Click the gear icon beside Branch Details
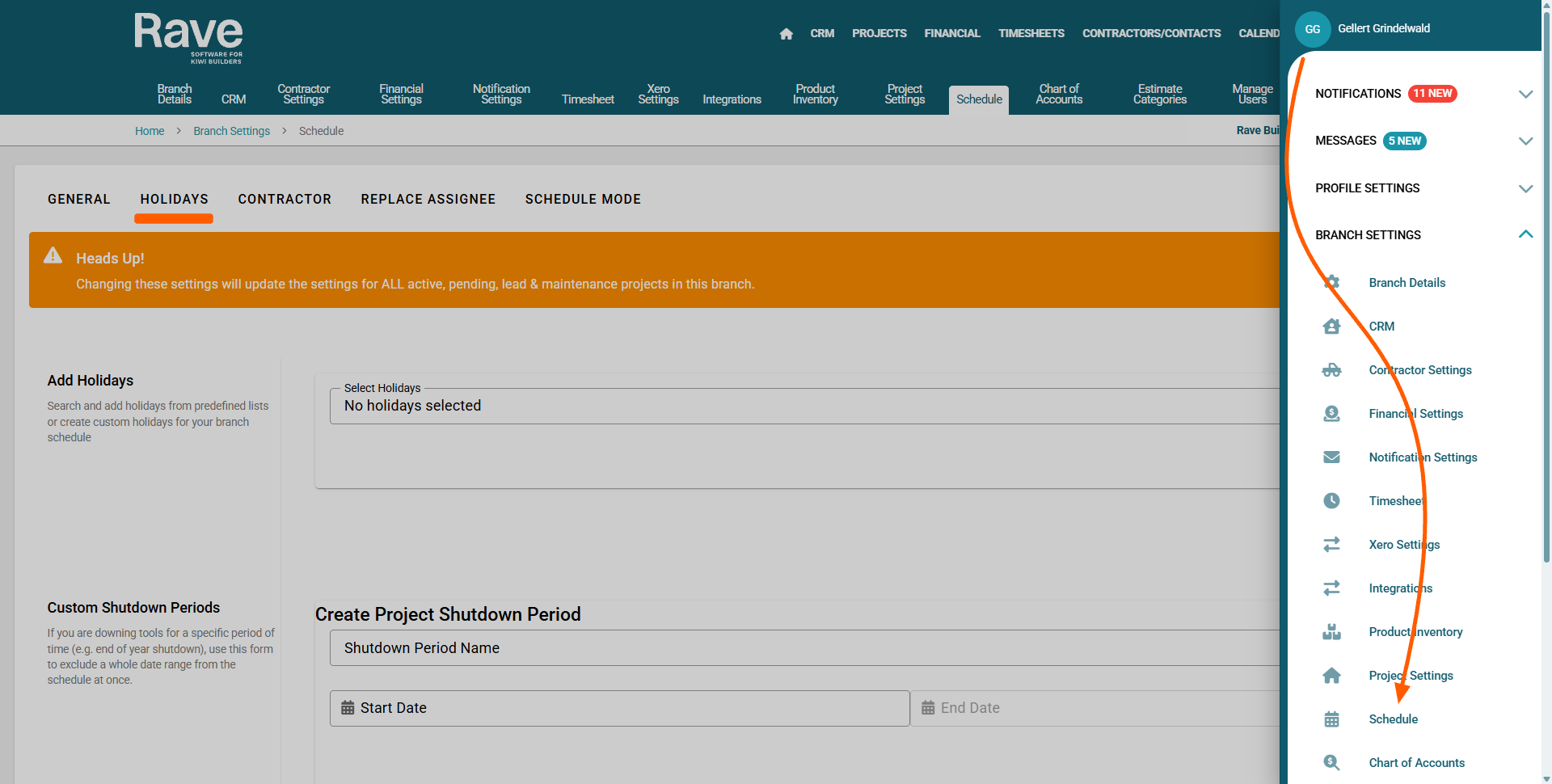This screenshot has height=784, width=1552. 1331,283
